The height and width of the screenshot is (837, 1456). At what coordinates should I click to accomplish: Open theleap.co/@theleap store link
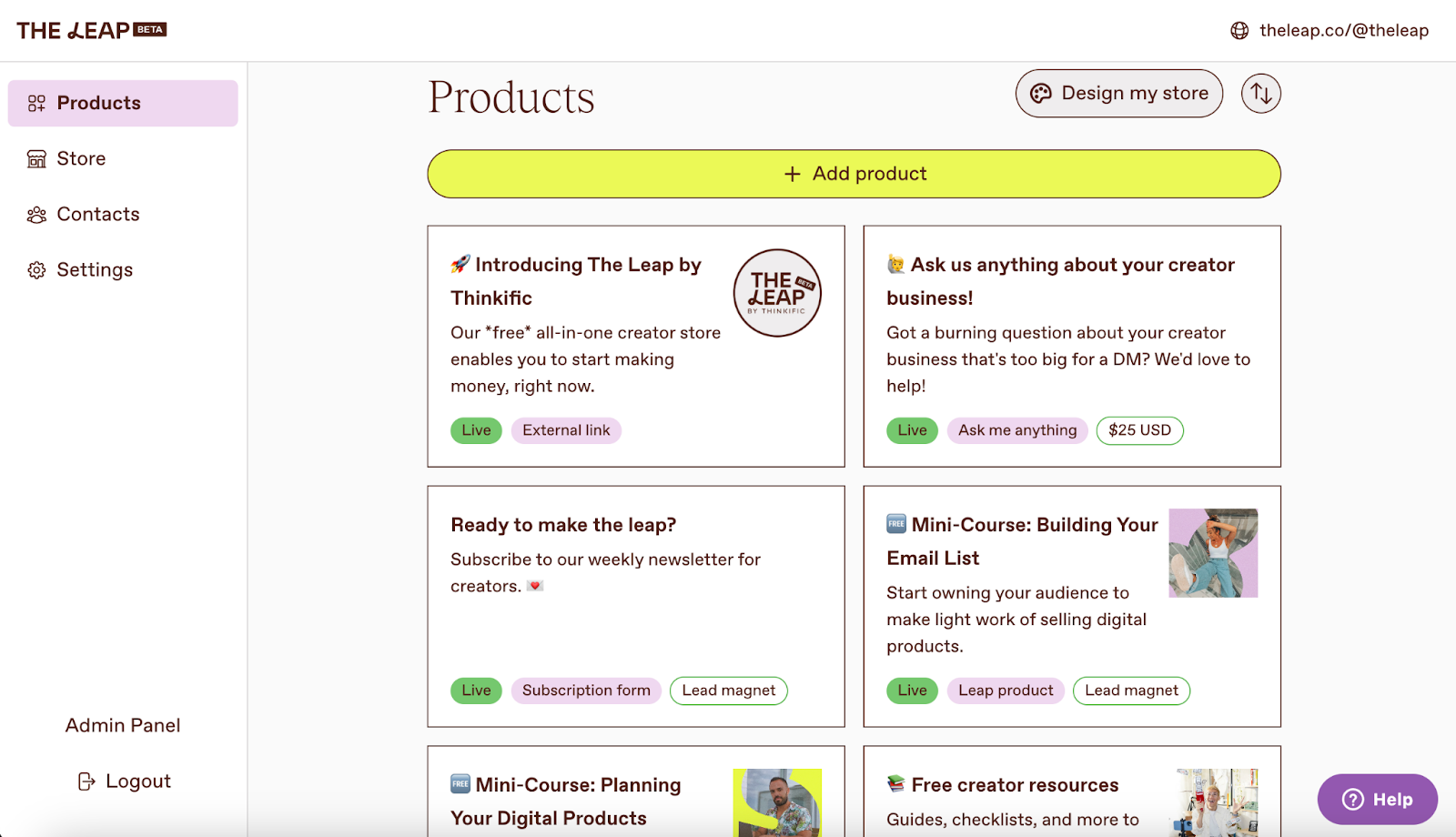[1343, 31]
